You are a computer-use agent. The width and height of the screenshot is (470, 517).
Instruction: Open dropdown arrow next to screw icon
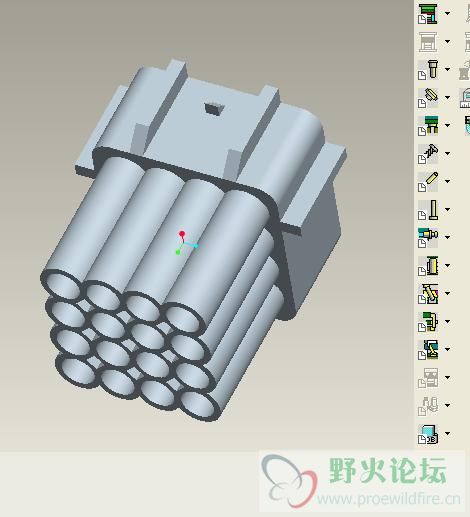tap(447, 153)
